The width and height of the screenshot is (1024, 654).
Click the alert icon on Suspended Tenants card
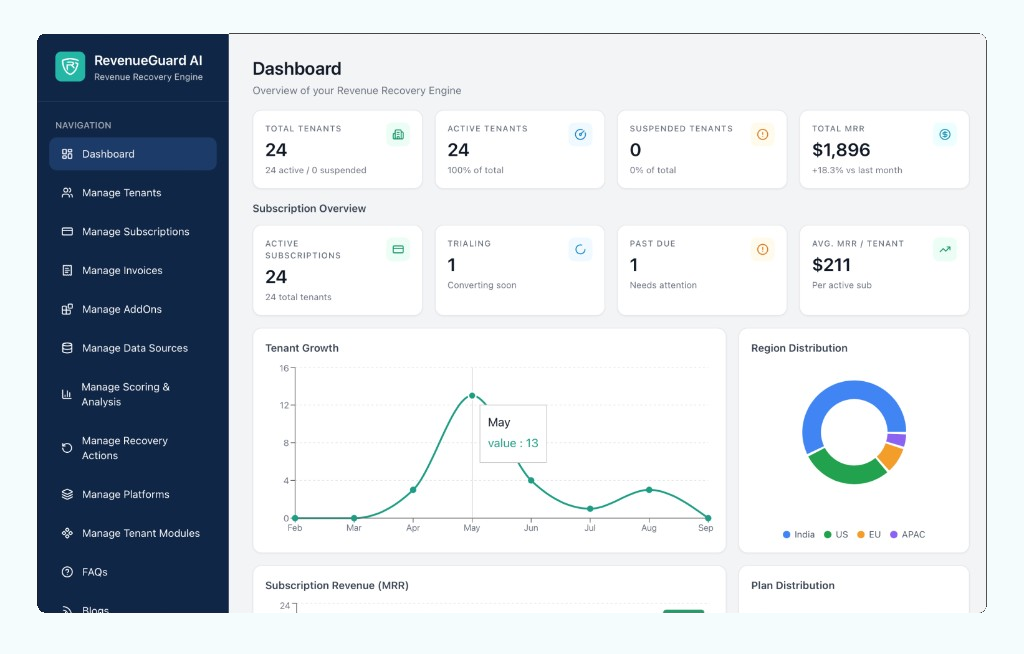[x=762, y=135]
